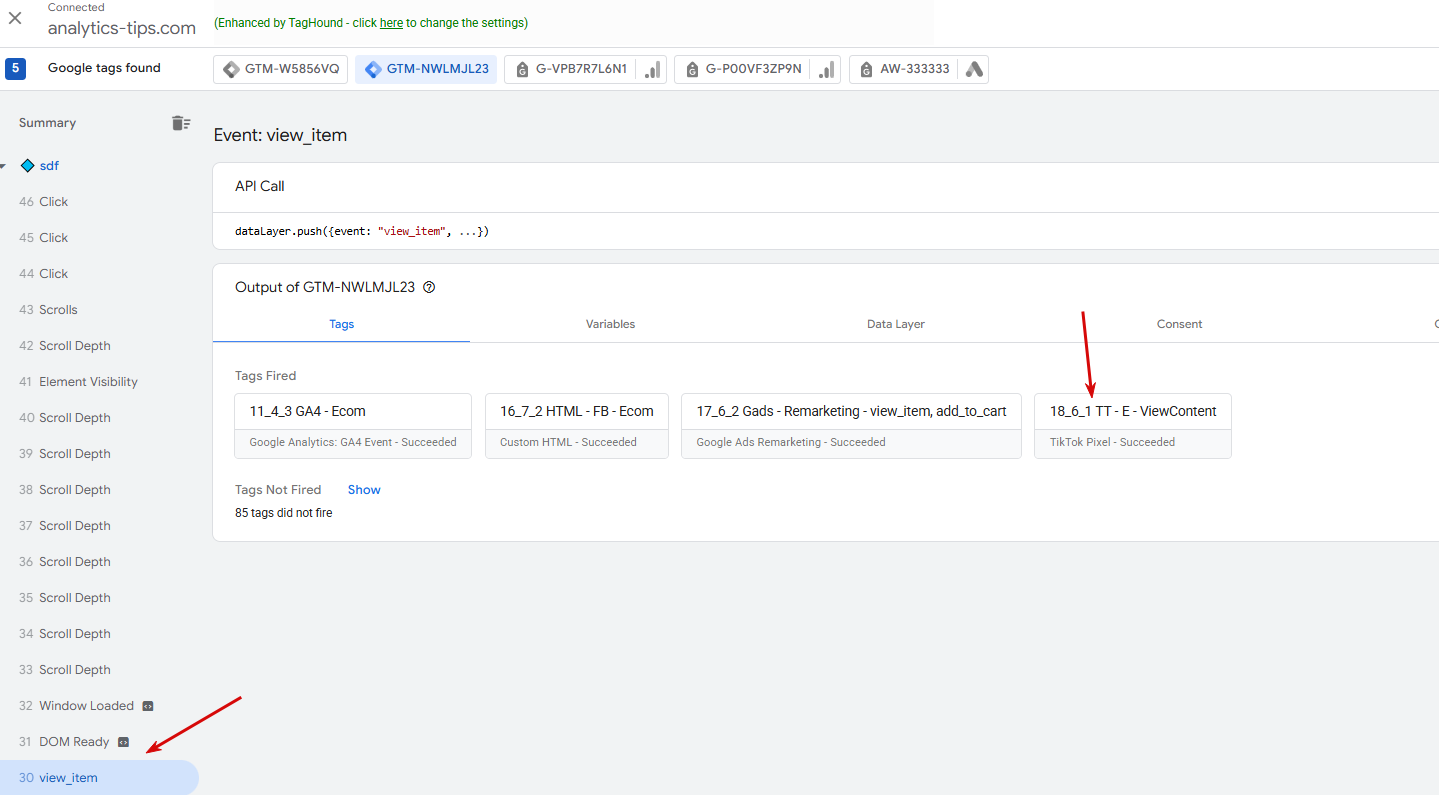1439x795 pixels.
Task: Switch to the Tags tab
Action: pos(342,324)
